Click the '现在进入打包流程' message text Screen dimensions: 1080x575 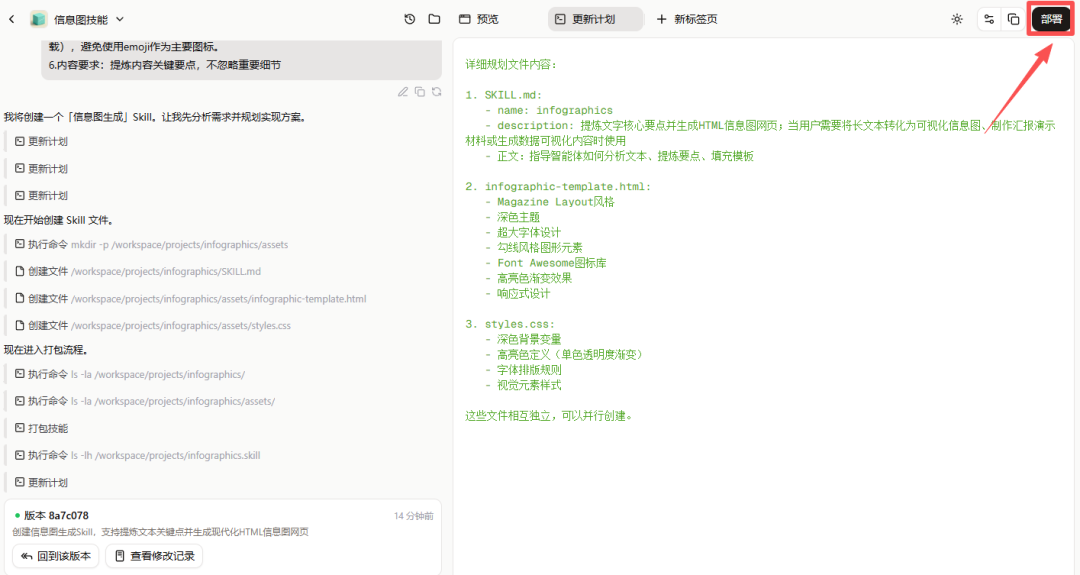tap(46, 350)
